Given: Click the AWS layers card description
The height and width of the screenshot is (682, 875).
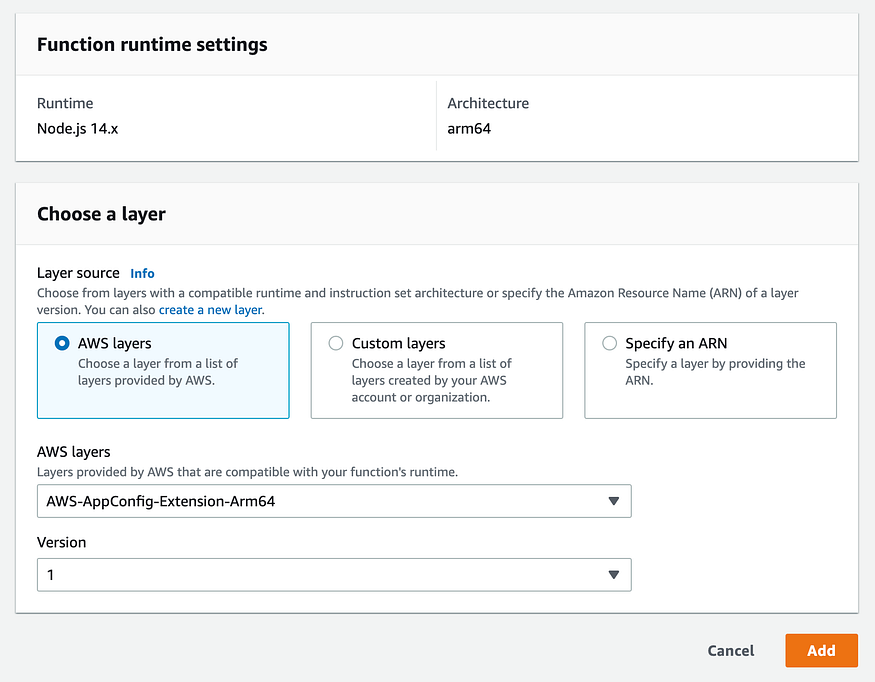Looking at the screenshot, I should point(158,372).
